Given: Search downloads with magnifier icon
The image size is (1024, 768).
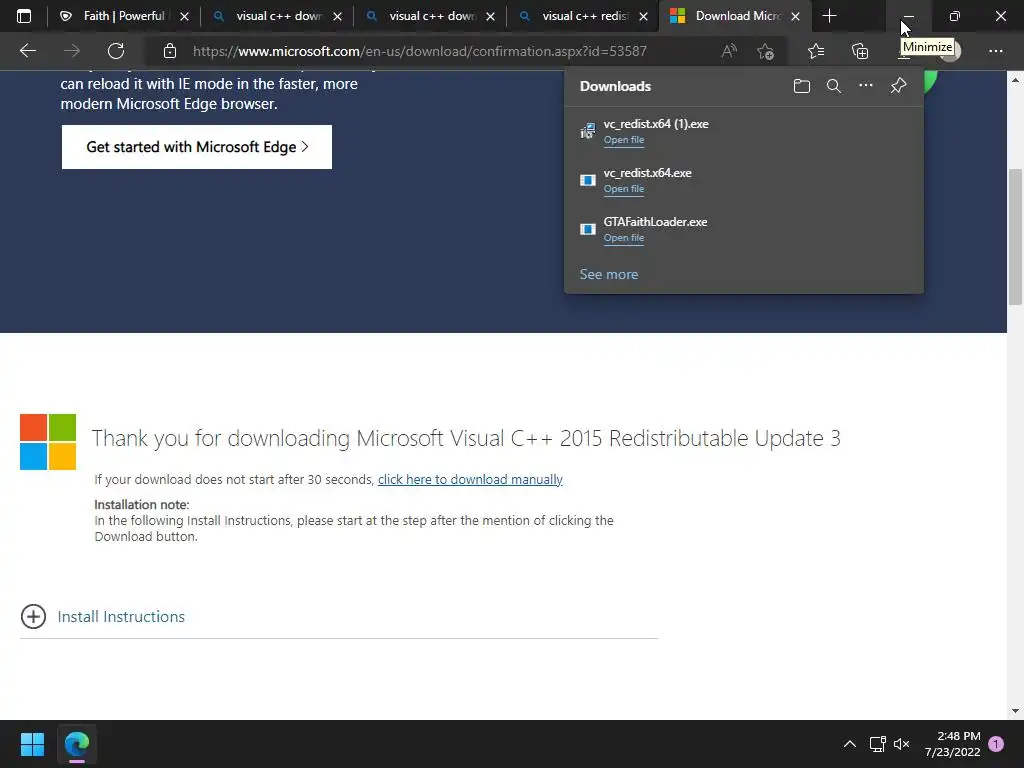Looking at the screenshot, I should (x=833, y=86).
